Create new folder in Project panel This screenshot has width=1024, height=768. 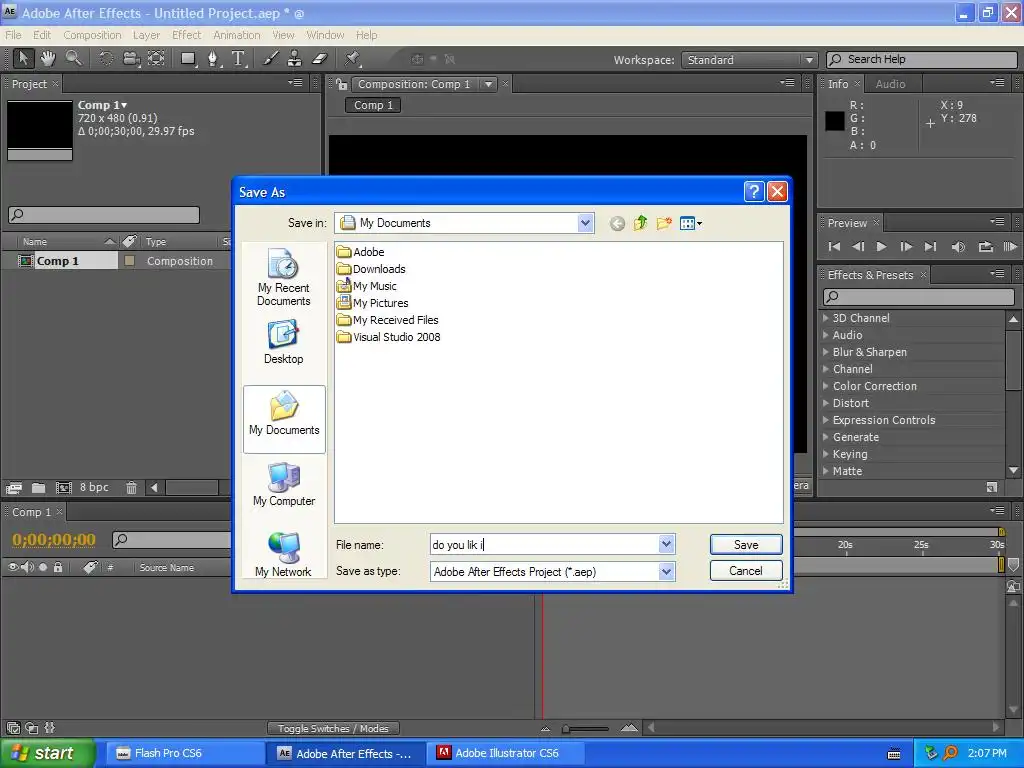pos(39,487)
